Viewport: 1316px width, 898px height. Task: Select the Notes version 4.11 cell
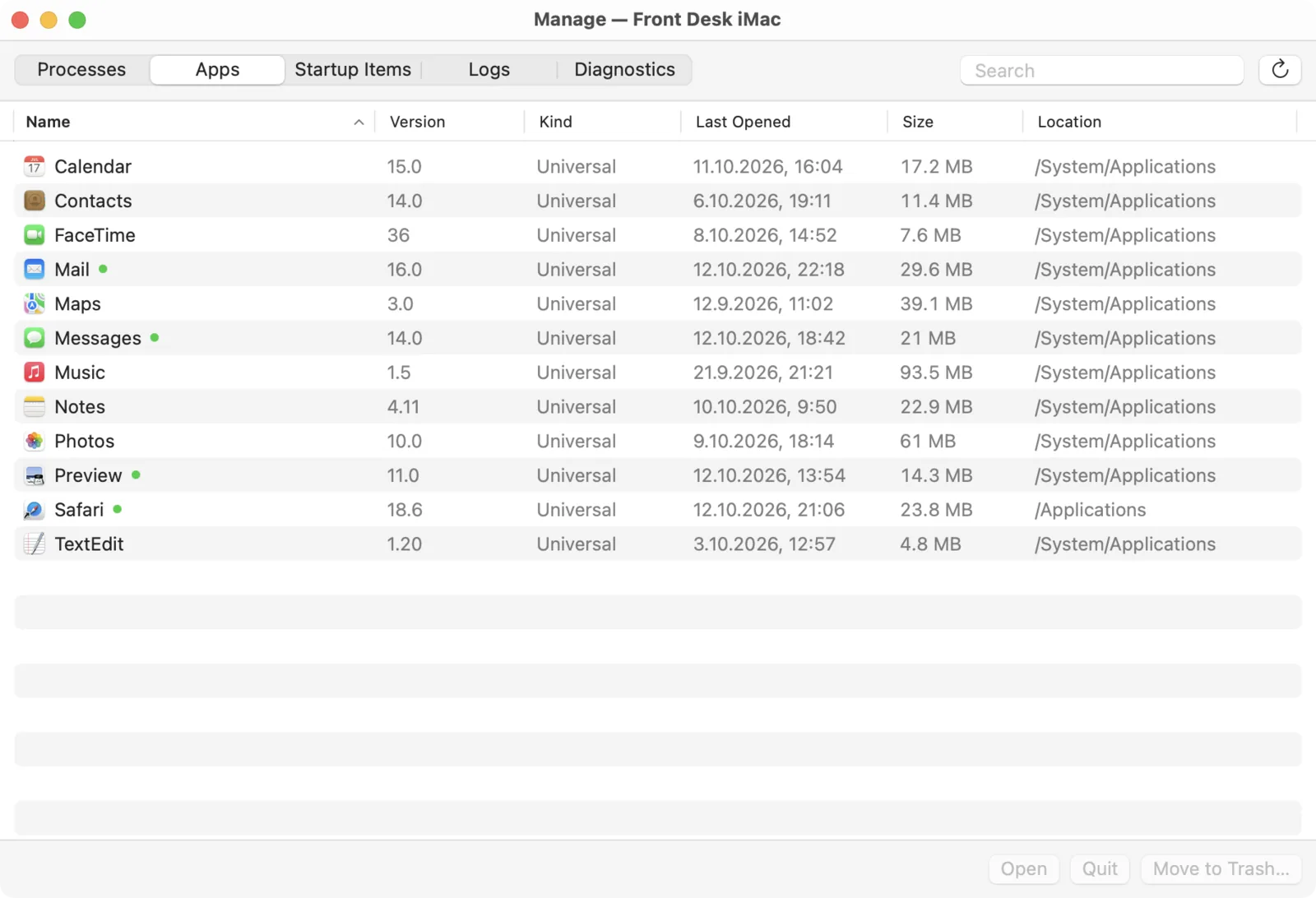[403, 407]
